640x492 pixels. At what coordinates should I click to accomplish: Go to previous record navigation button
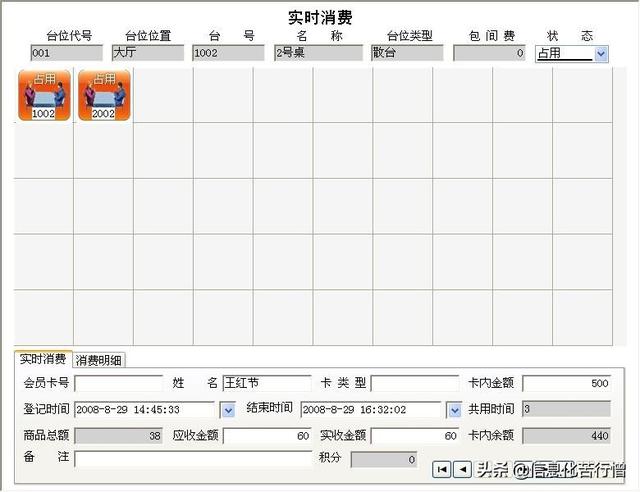(x=462, y=470)
